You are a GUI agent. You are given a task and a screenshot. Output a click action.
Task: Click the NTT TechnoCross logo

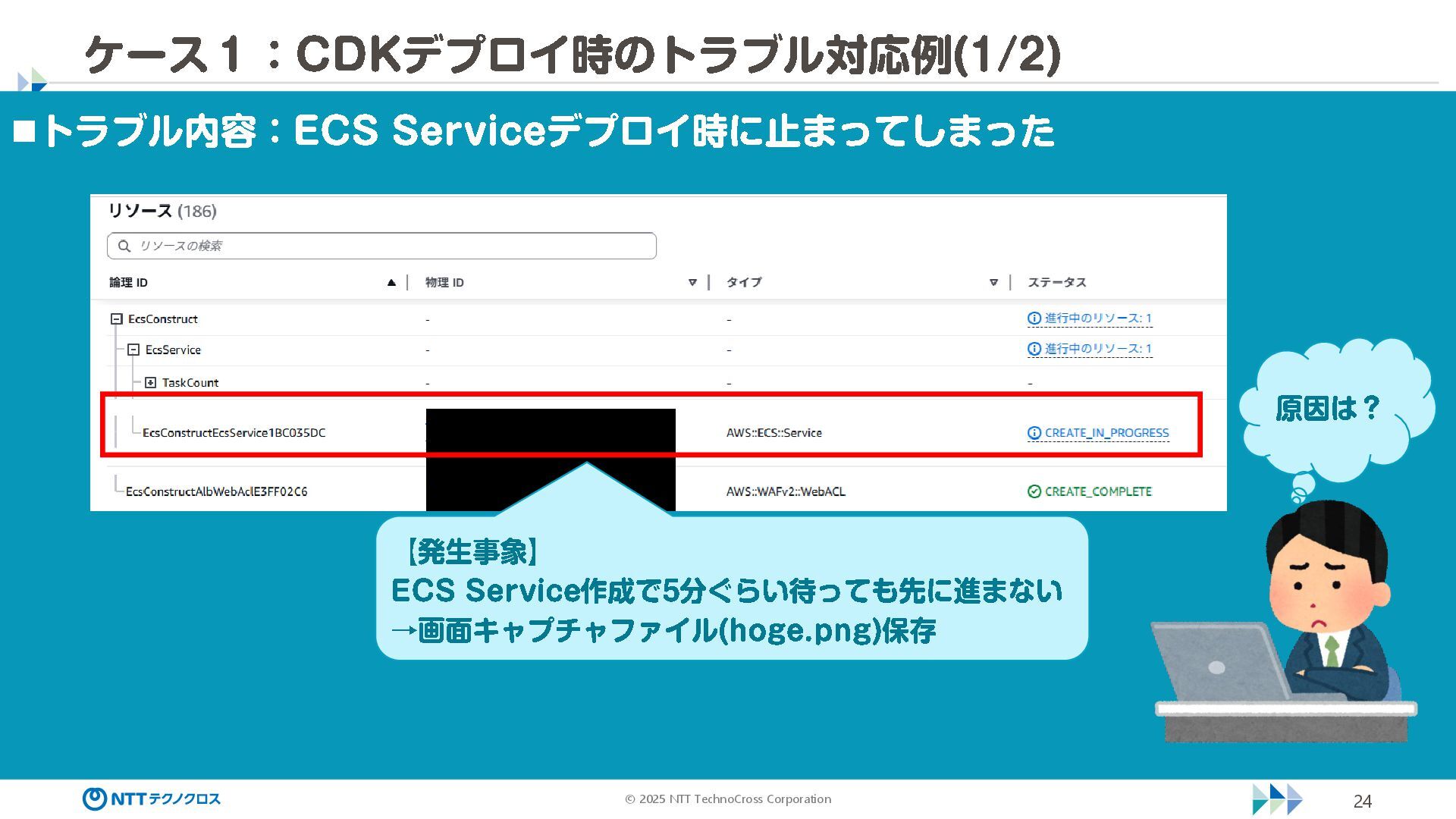point(151,799)
